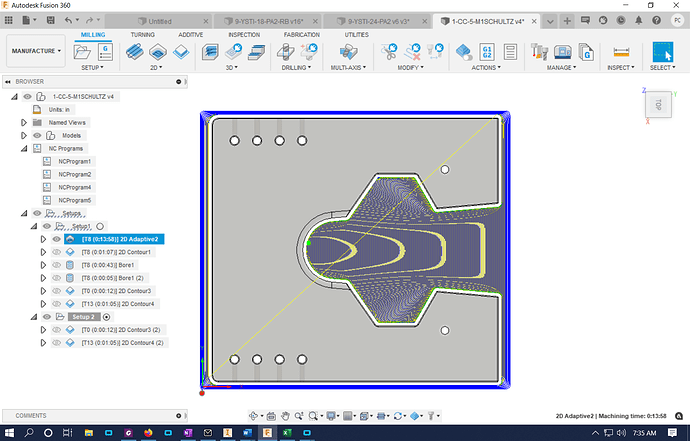Viewport: 690px width, 441px height.
Task: Select 2D Contour4 (2) under Setup 2
Action: pyautogui.click(x=124, y=343)
